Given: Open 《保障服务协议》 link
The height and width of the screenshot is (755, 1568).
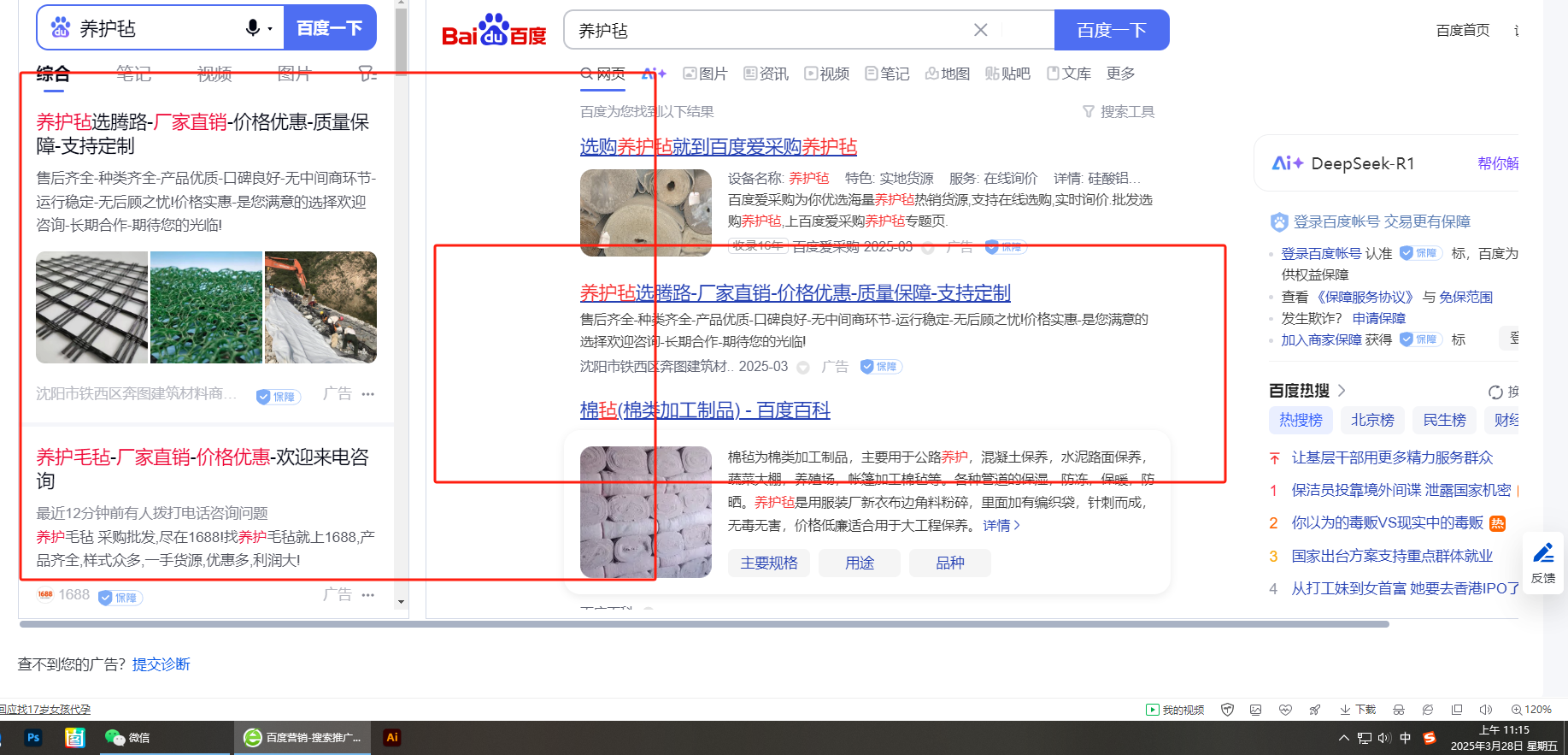Looking at the screenshot, I should click(x=1365, y=298).
